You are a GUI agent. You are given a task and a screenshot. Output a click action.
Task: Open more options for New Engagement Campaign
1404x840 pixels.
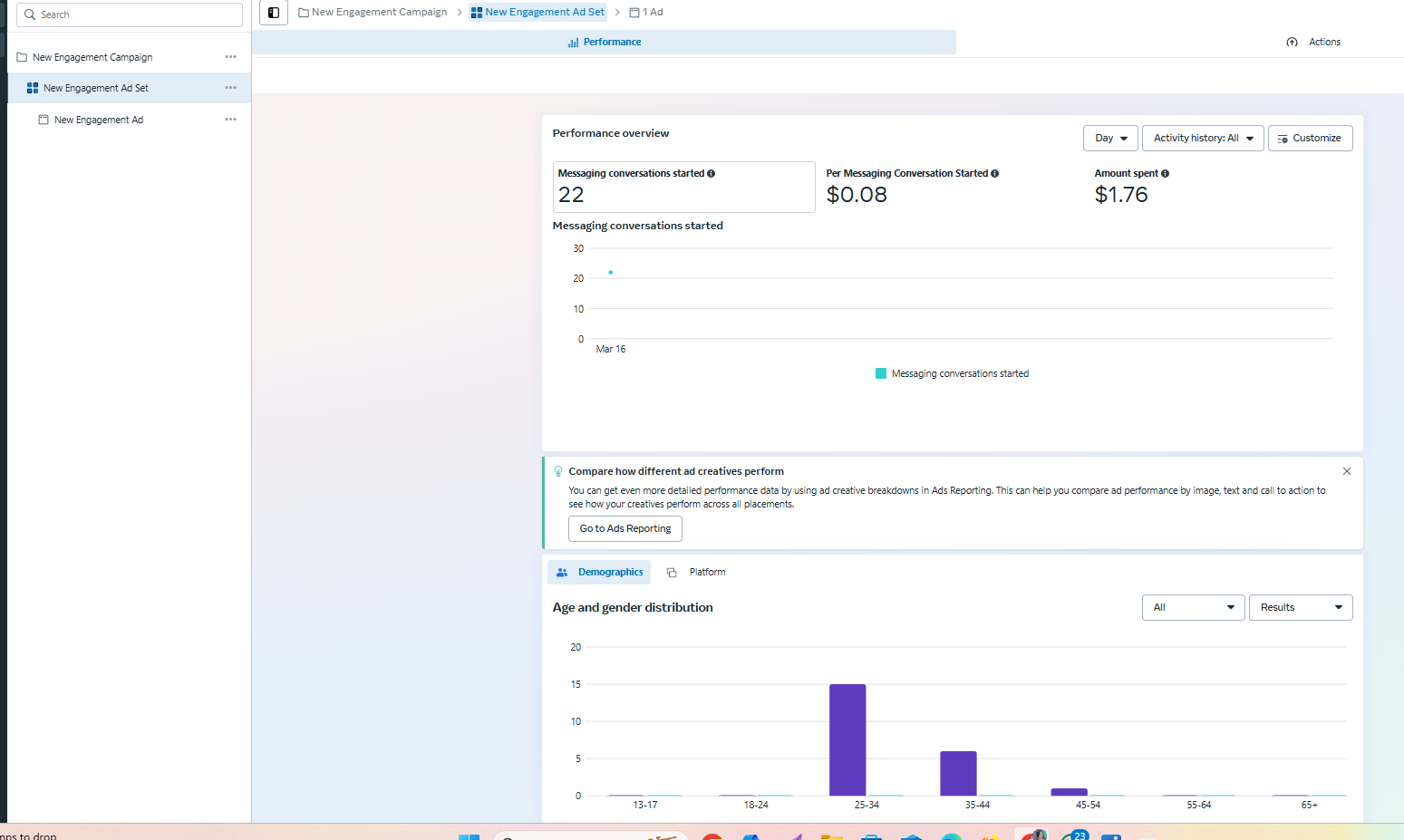[230, 57]
